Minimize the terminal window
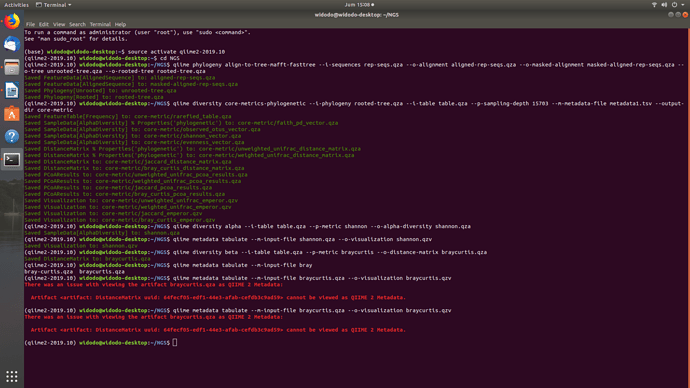 pyautogui.click(x=671, y=15)
